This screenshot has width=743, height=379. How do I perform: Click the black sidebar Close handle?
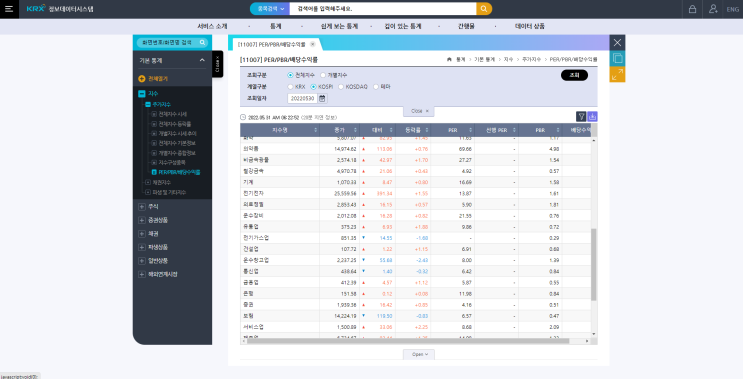pyautogui.click(x=217, y=64)
